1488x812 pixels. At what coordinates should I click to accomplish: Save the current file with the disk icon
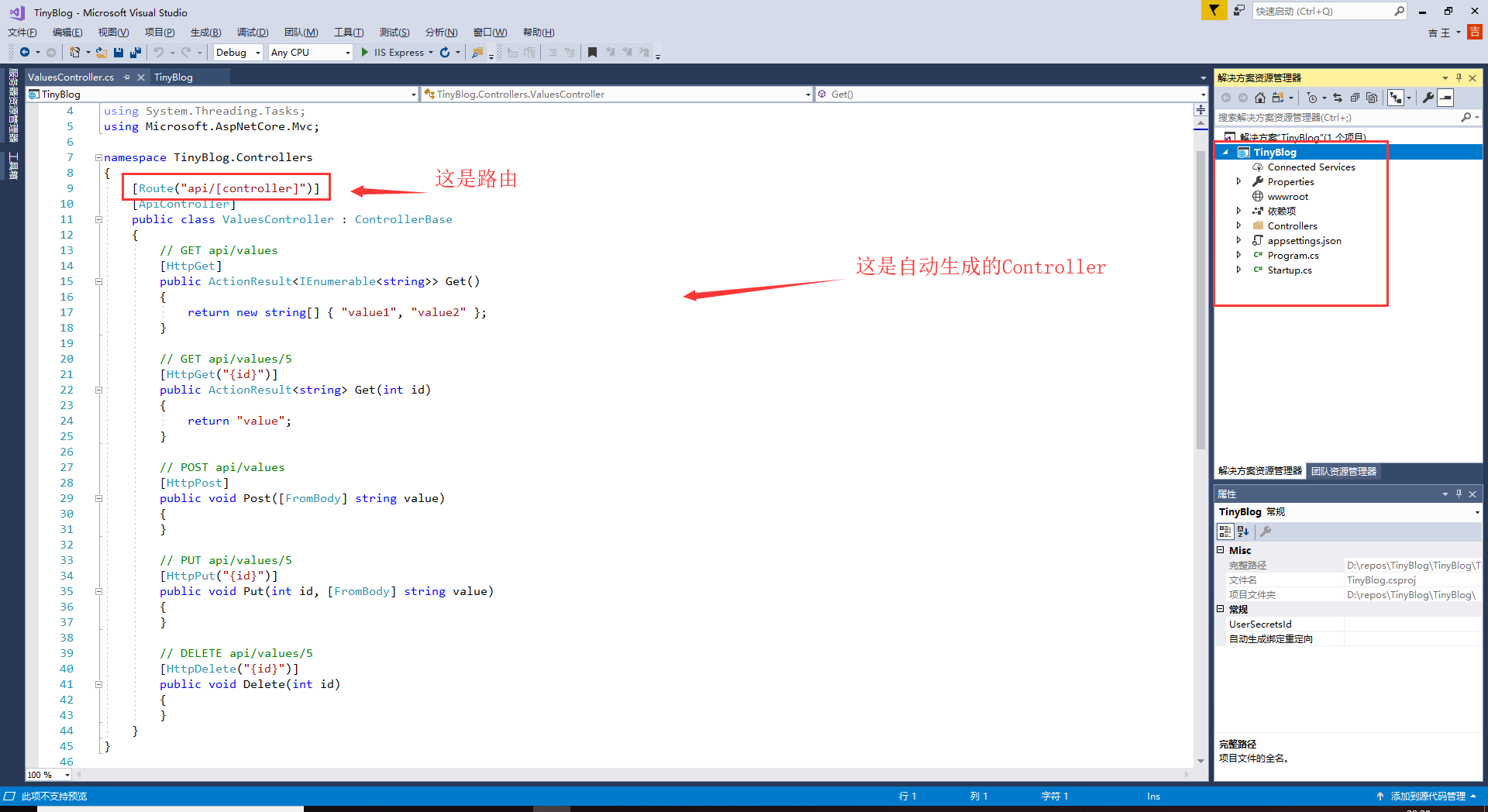tap(119, 53)
